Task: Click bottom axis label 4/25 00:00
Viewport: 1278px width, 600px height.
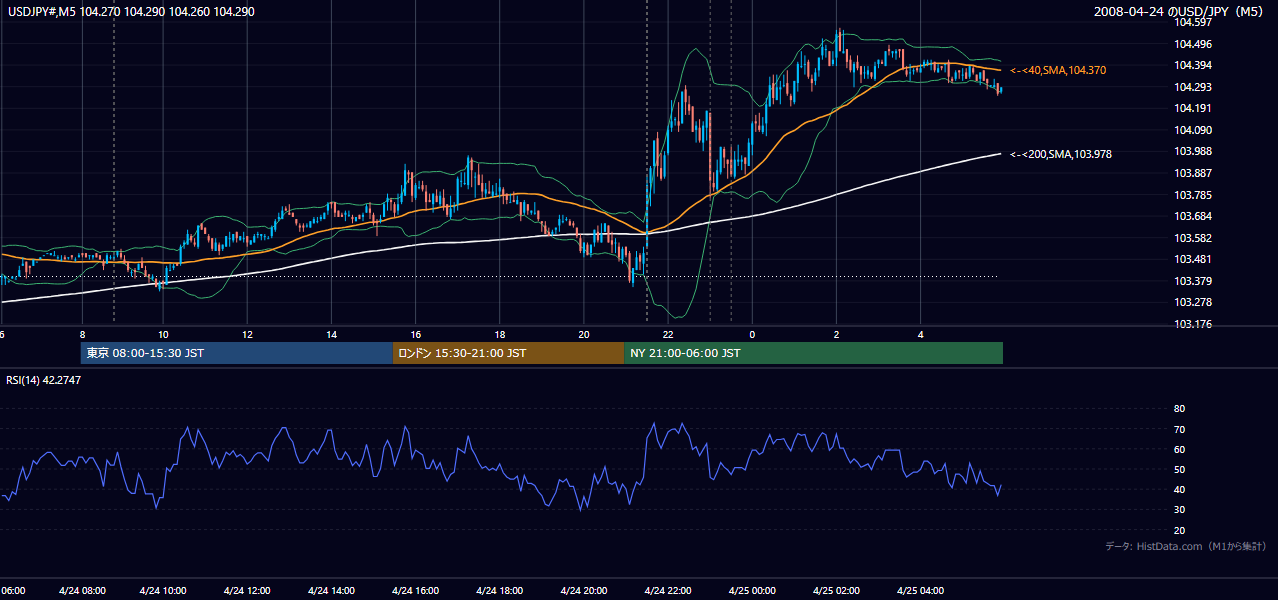Action: (x=751, y=591)
